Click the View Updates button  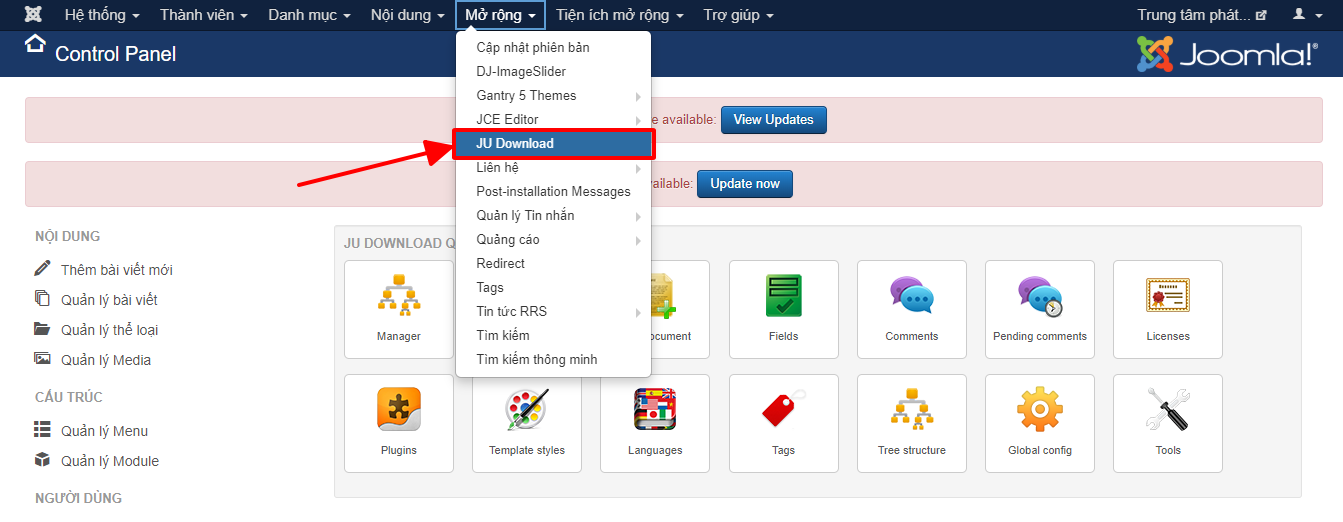(x=774, y=120)
